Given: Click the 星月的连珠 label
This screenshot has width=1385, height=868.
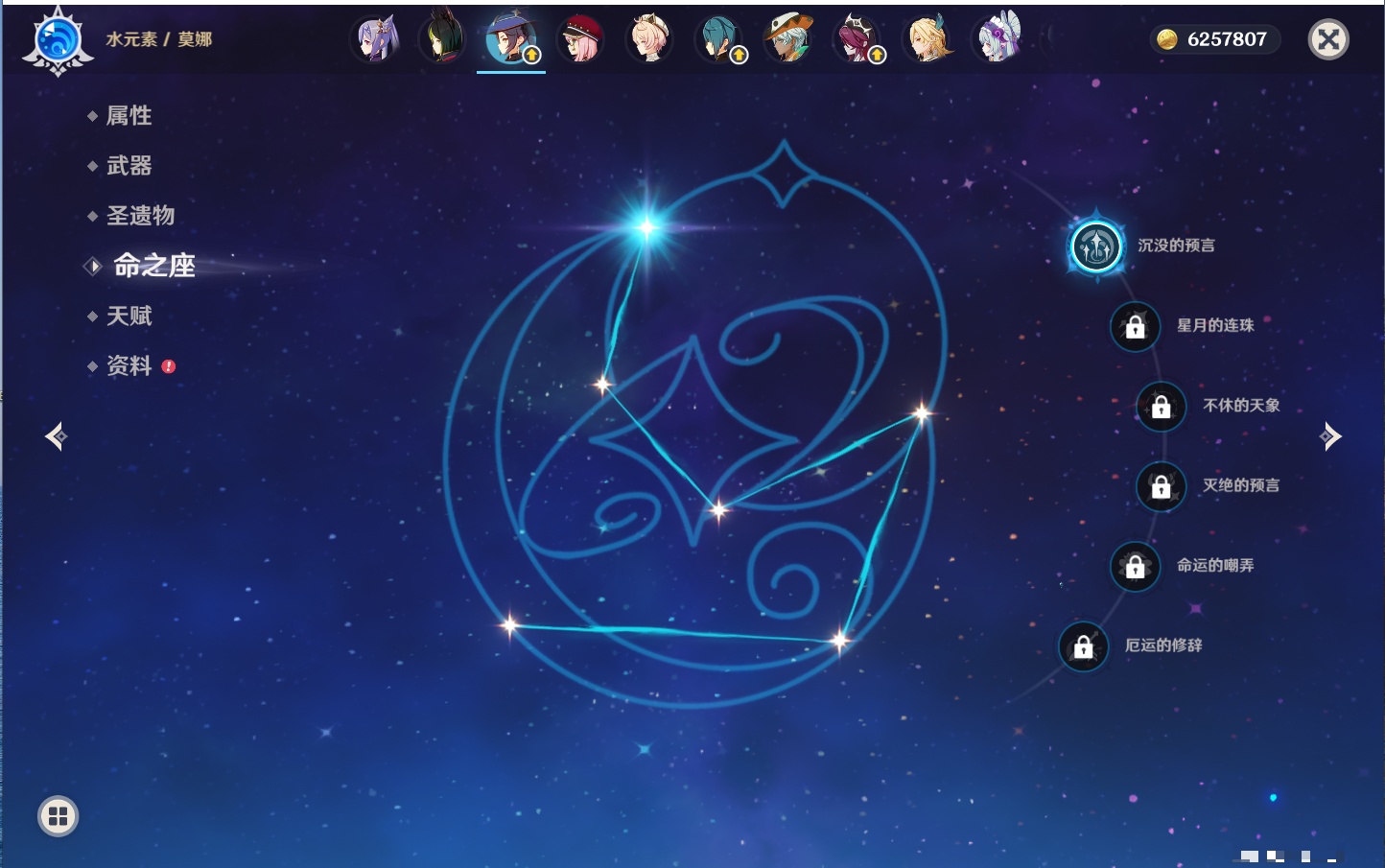Looking at the screenshot, I should point(1215,325).
